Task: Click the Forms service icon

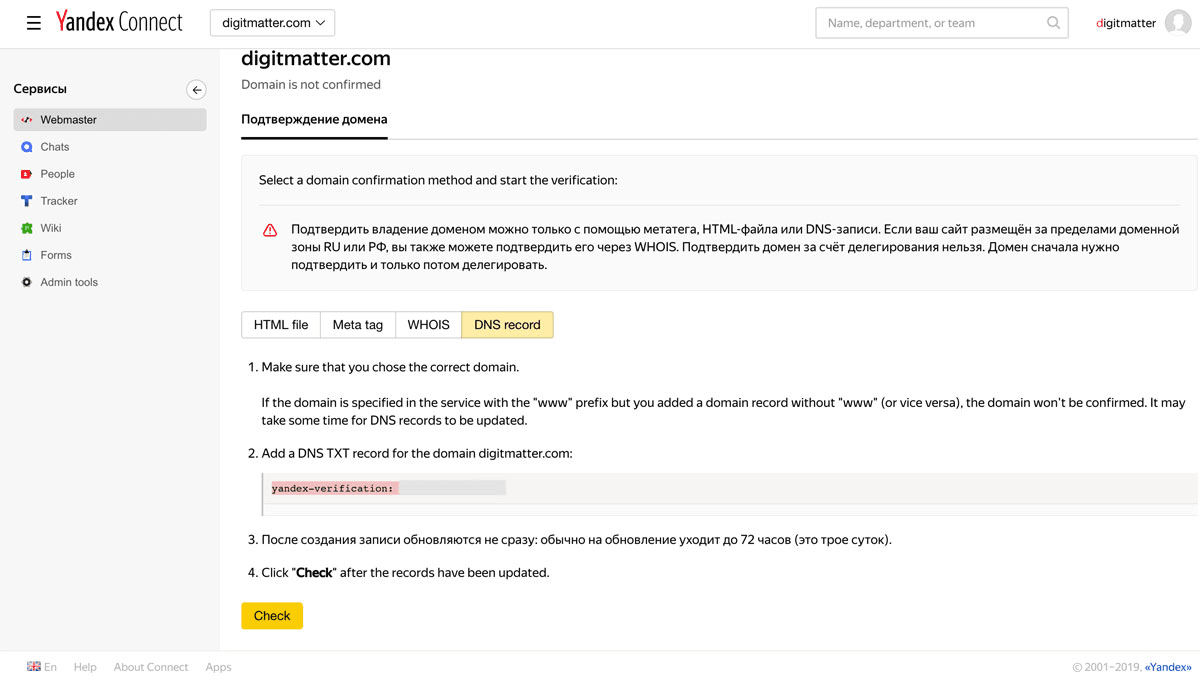Action: pos(27,255)
